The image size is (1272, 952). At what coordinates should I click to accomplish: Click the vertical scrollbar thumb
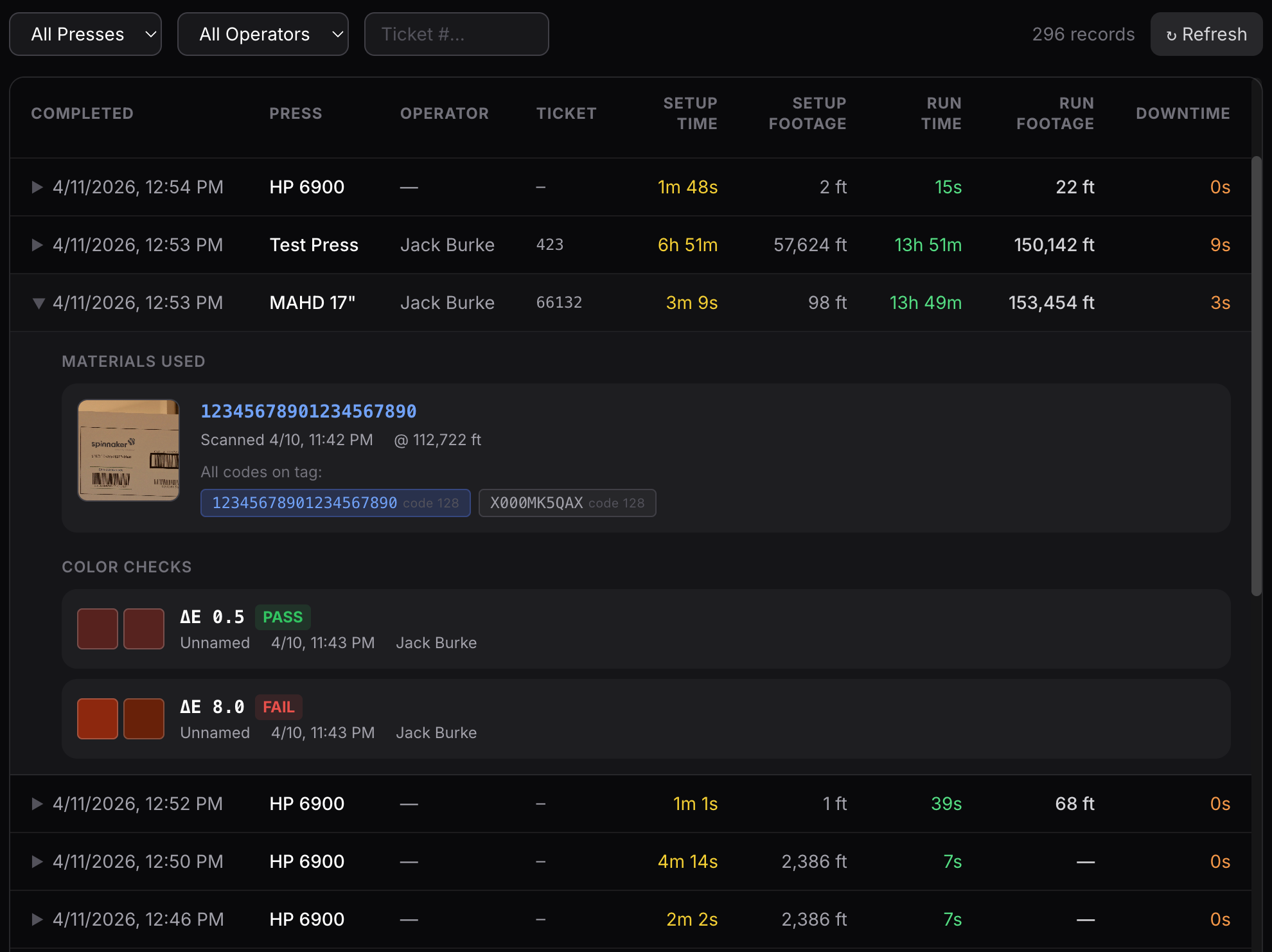(1257, 376)
